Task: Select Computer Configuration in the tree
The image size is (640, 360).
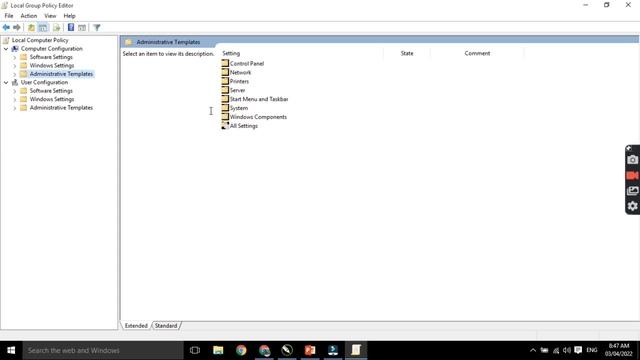Action: 51,49
